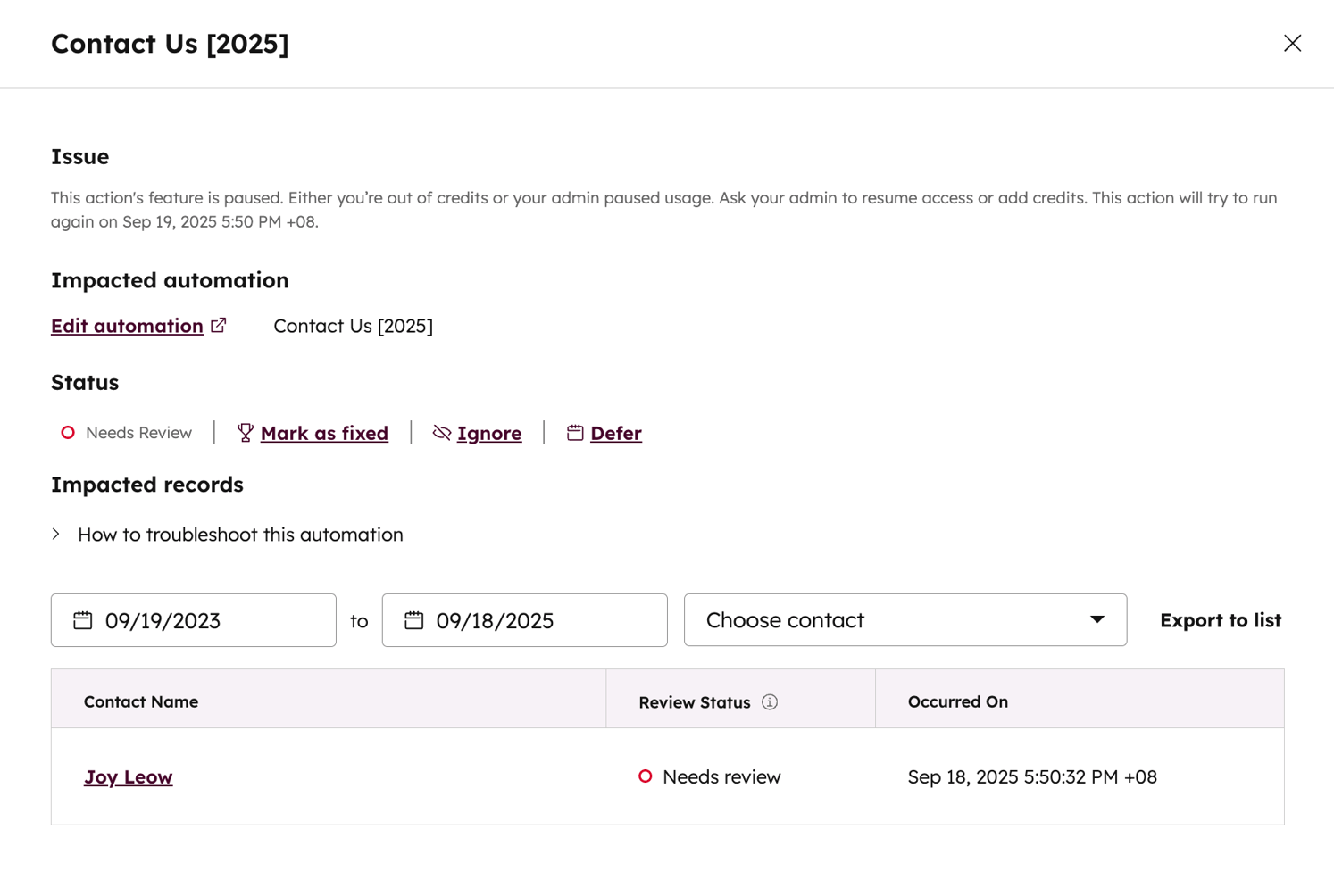The height and width of the screenshot is (896, 1334).
Task: Click the red circle beside Joy Leow's Needs review
Action: click(646, 776)
